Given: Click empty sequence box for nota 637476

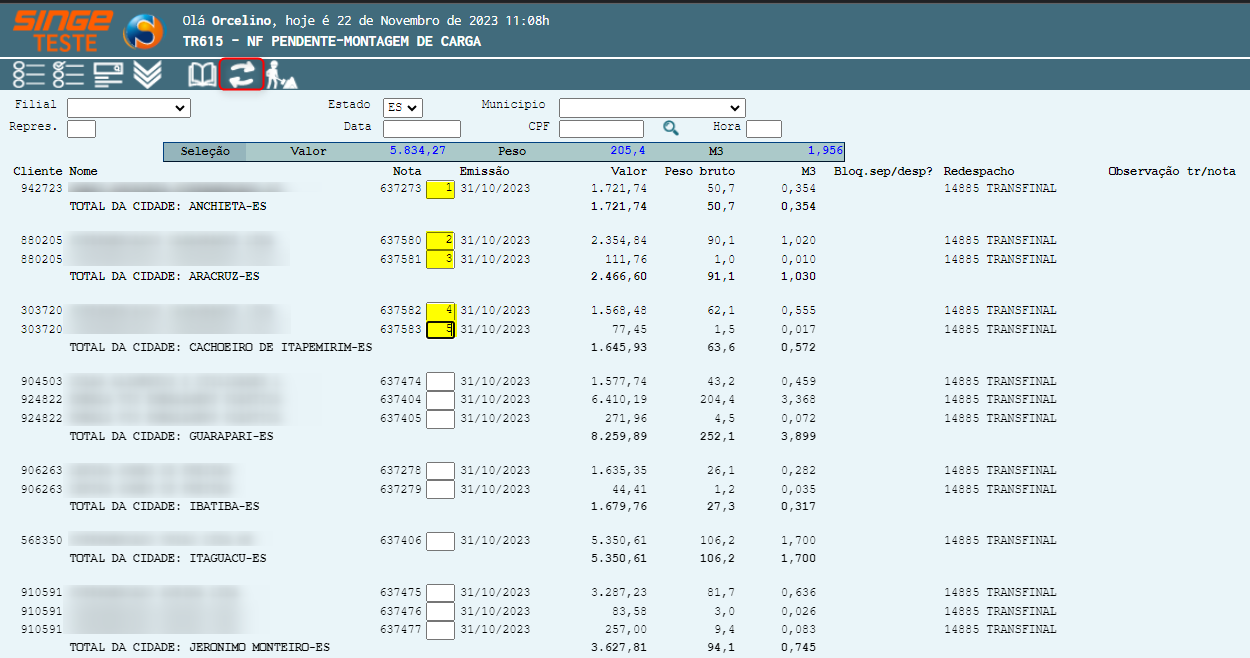Looking at the screenshot, I should tap(440, 611).
